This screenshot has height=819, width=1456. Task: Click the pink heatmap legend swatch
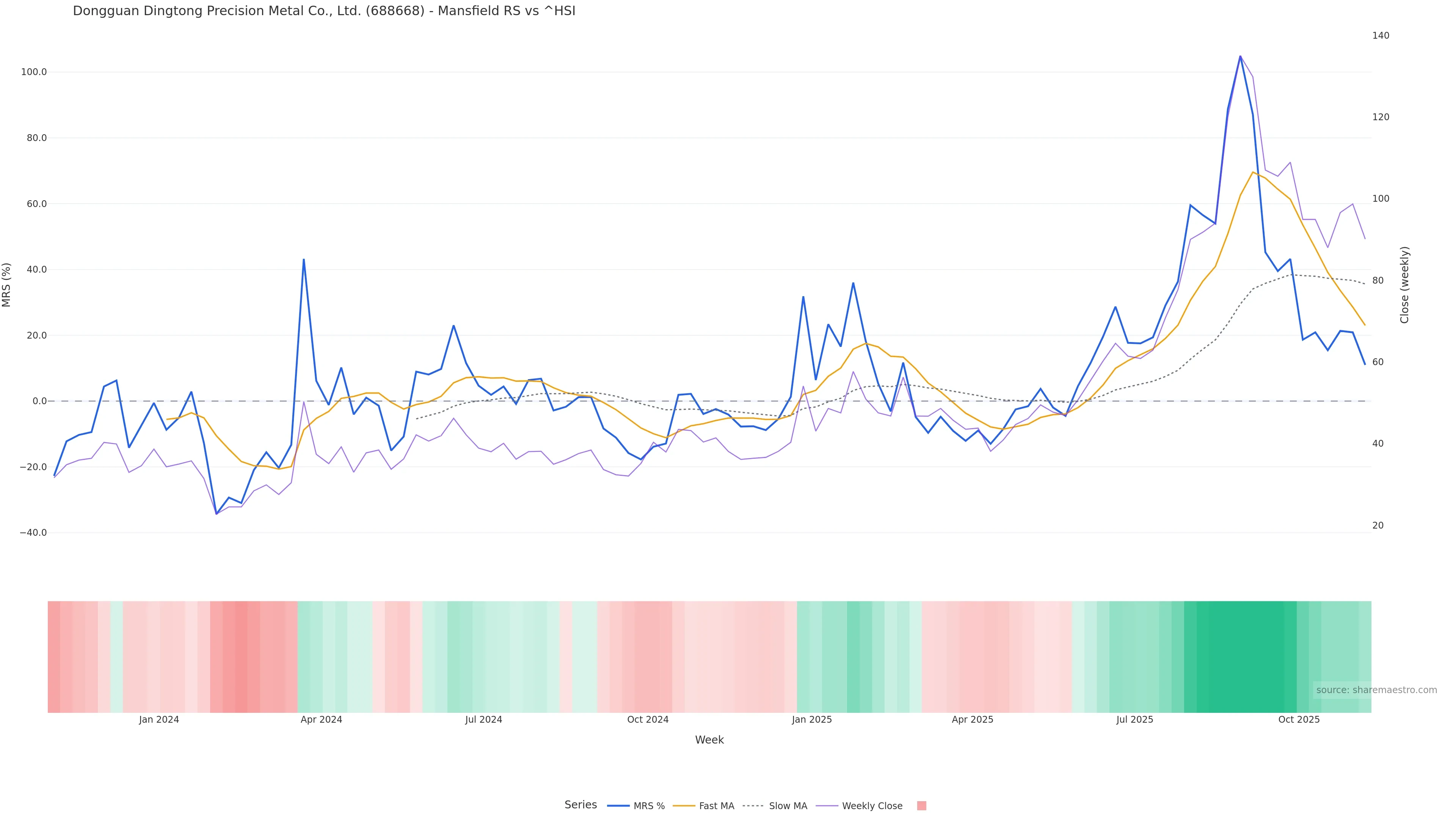pos(921,806)
